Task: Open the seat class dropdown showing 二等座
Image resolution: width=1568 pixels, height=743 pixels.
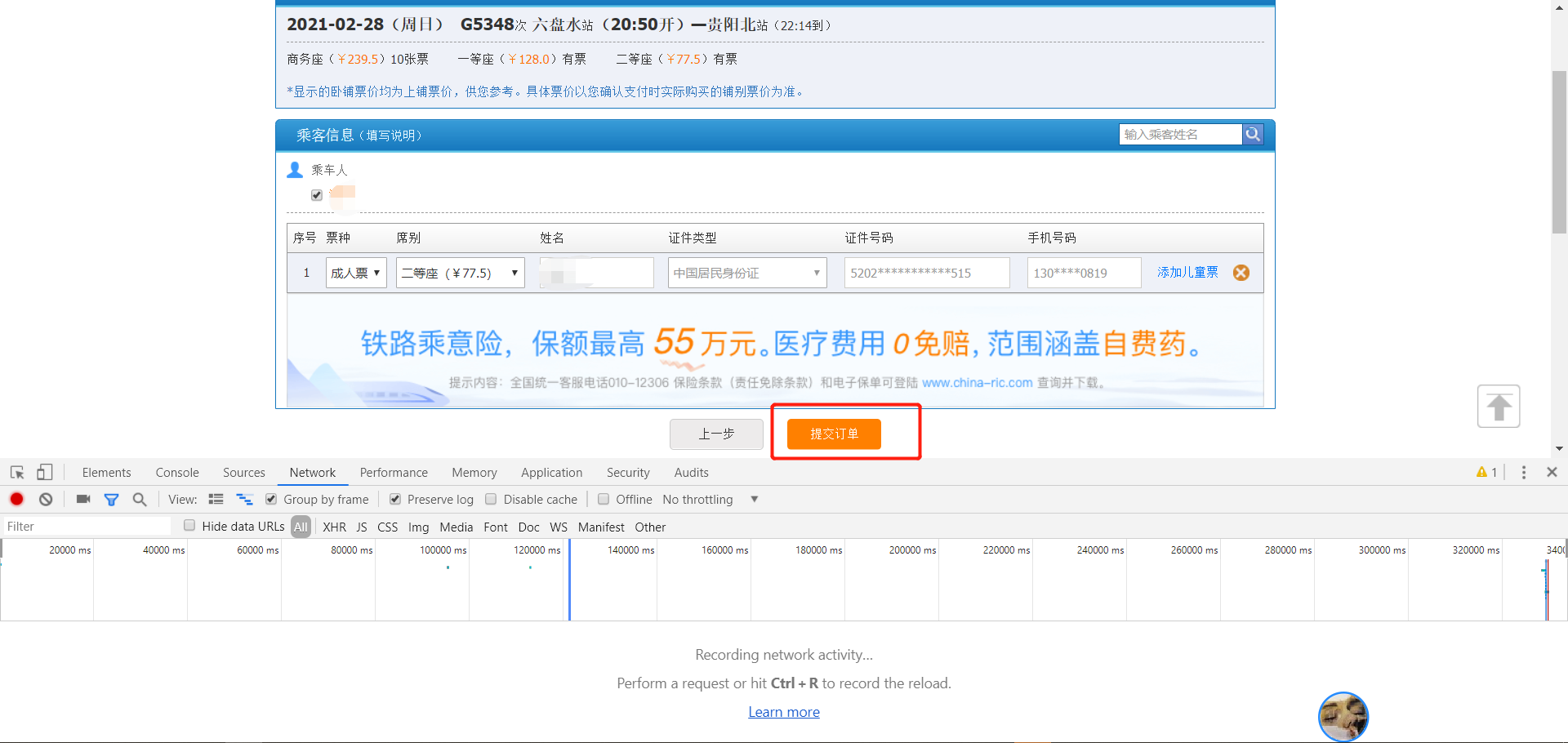Action: point(460,272)
